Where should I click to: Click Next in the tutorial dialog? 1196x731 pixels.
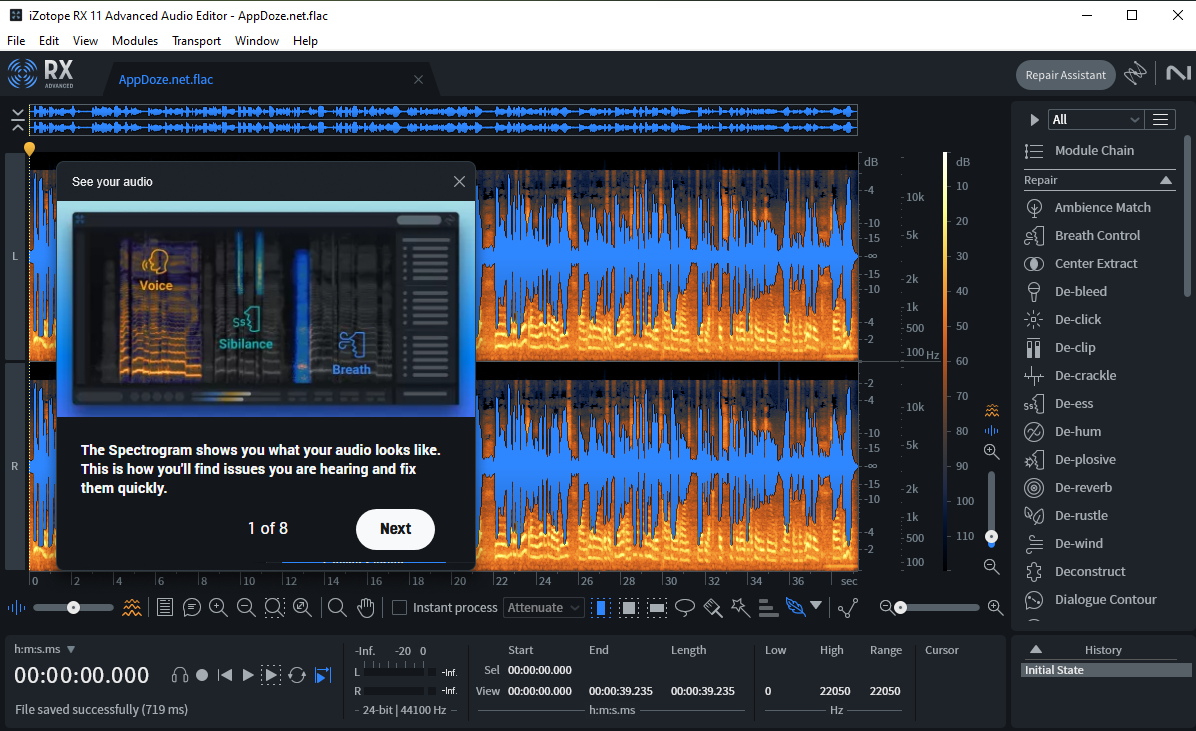pos(395,529)
